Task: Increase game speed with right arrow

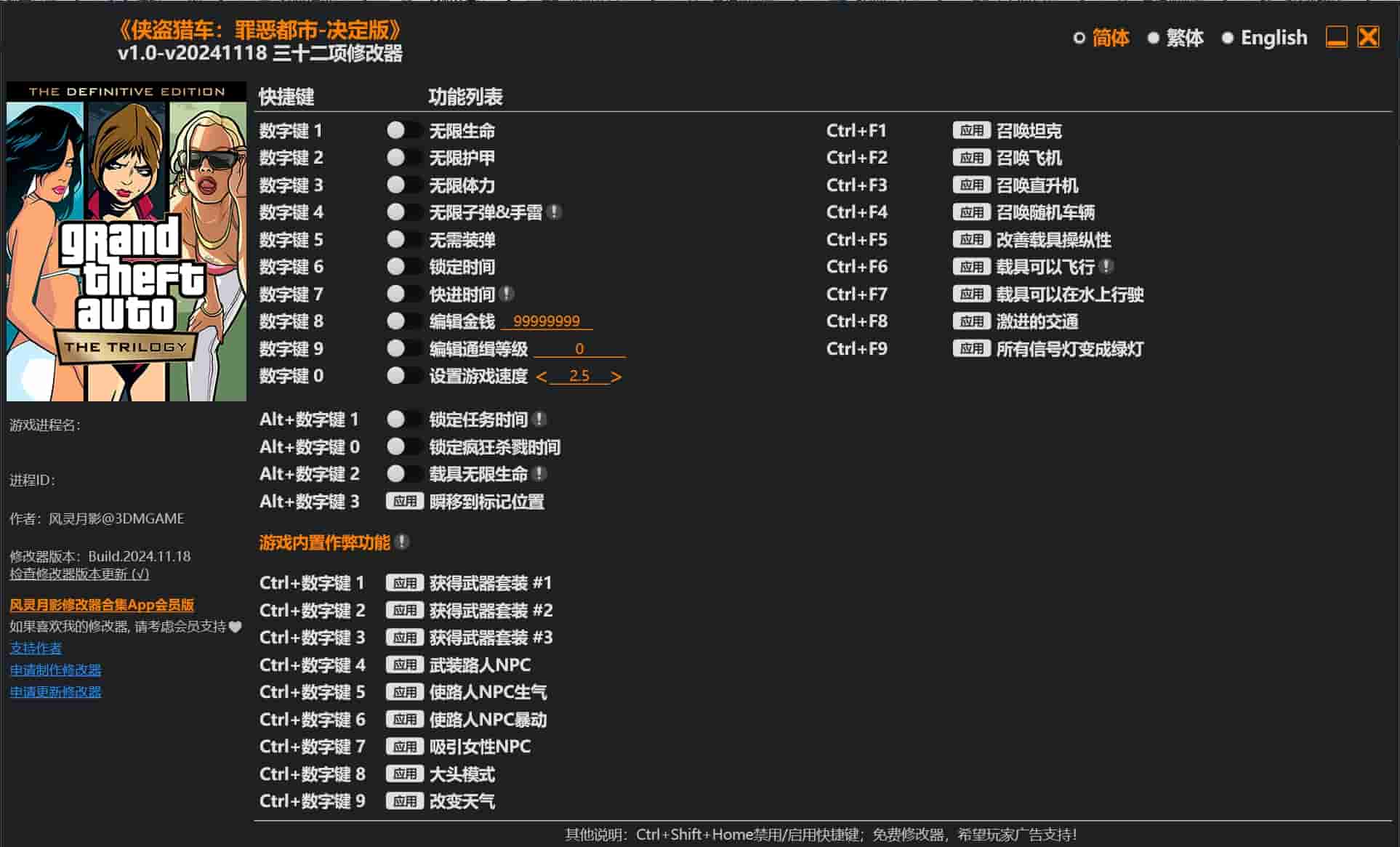Action: point(616,377)
